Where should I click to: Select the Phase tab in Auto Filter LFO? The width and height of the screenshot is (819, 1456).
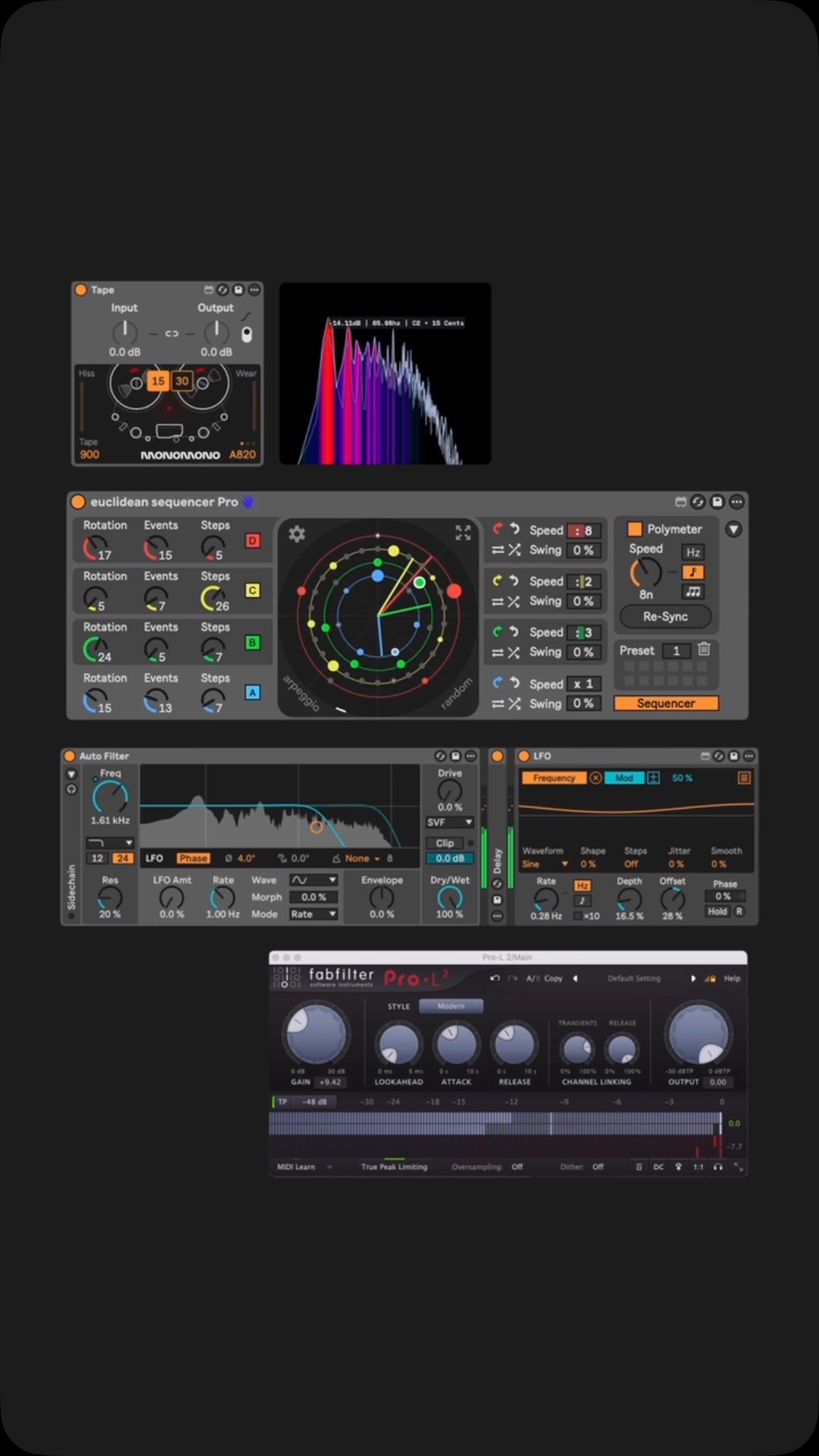point(193,858)
